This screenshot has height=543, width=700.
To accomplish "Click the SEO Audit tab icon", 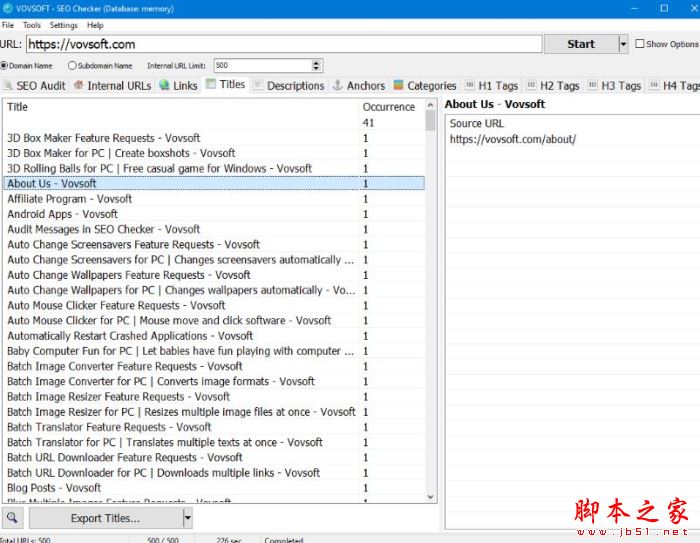I will tap(8, 85).
